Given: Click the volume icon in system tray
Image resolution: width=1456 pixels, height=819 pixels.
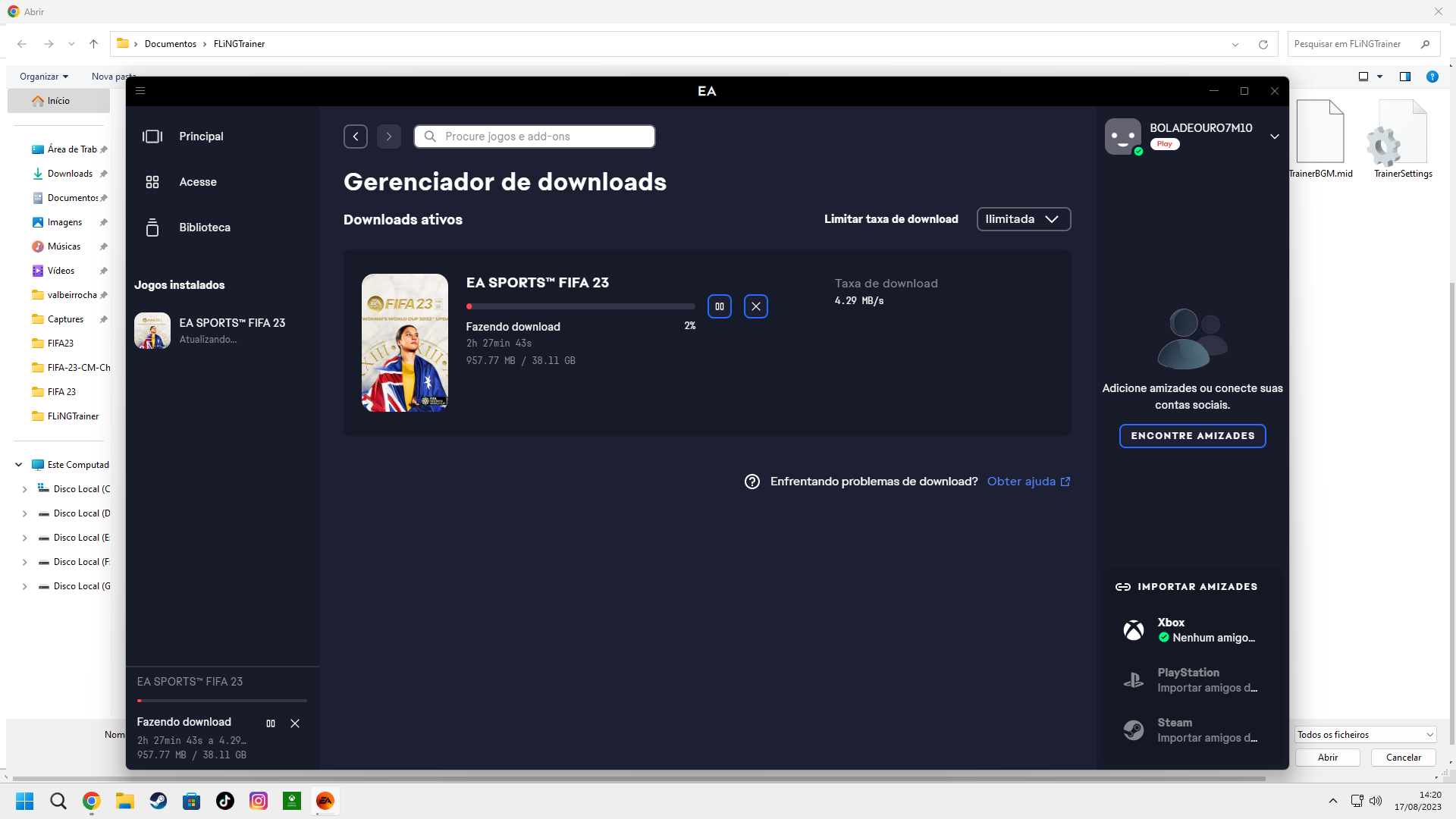Looking at the screenshot, I should coord(1376,801).
